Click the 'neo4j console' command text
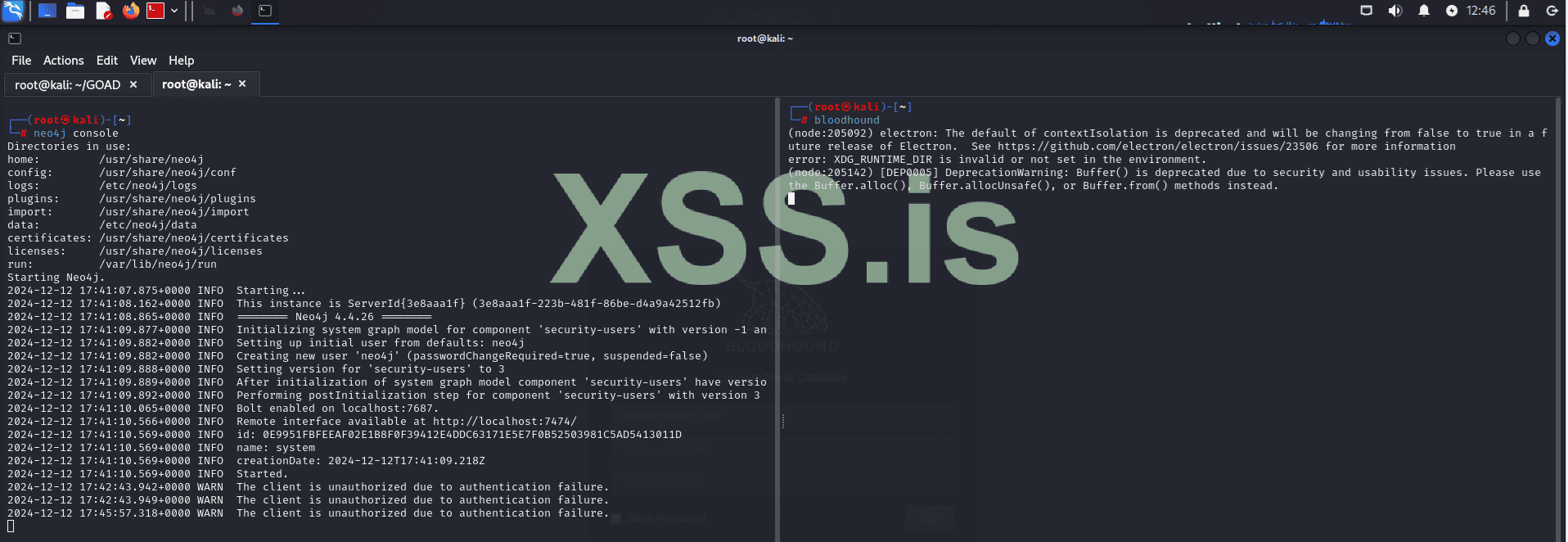This screenshot has height=542, width=1568. (76, 133)
